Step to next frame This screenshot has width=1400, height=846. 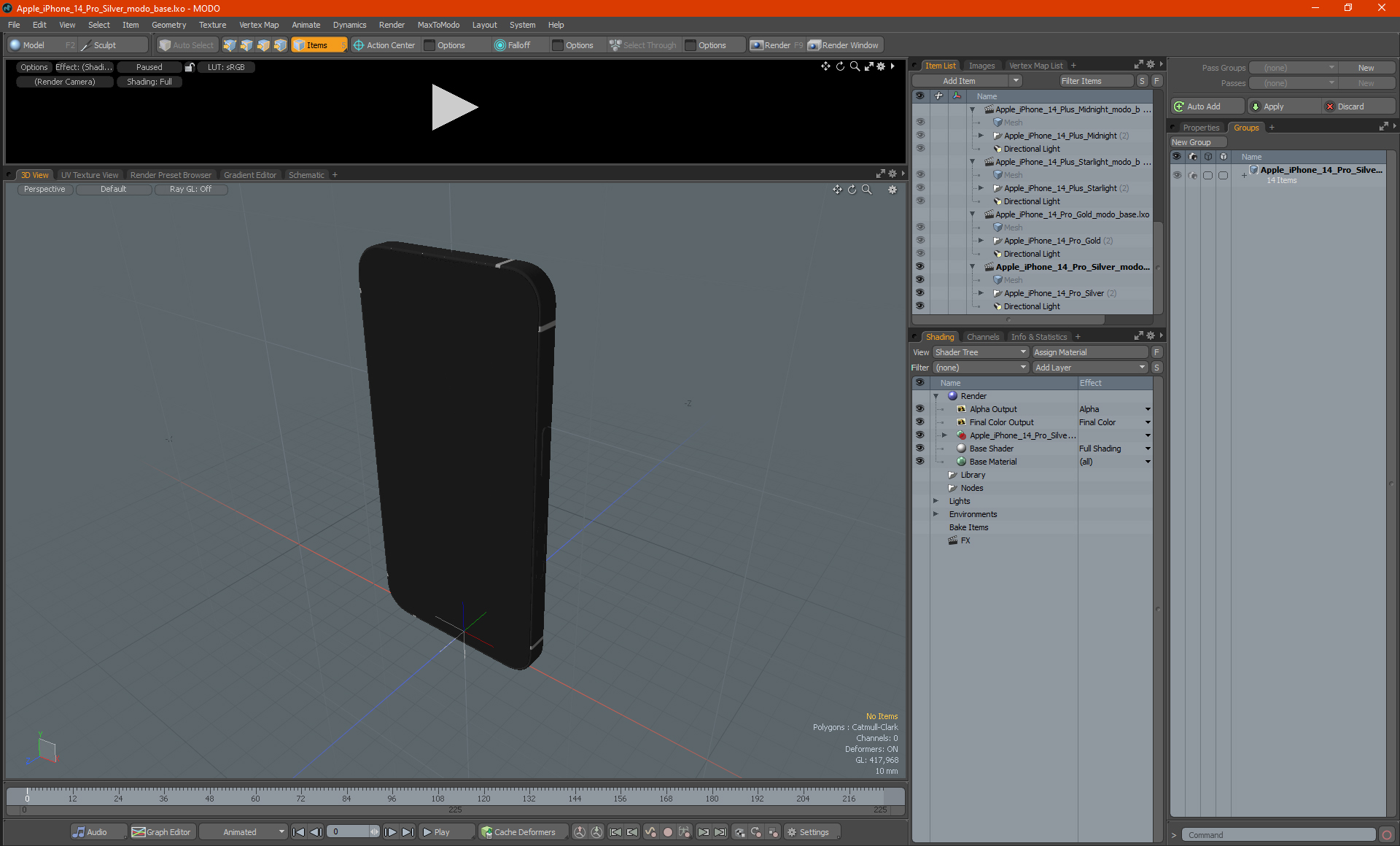391,832
